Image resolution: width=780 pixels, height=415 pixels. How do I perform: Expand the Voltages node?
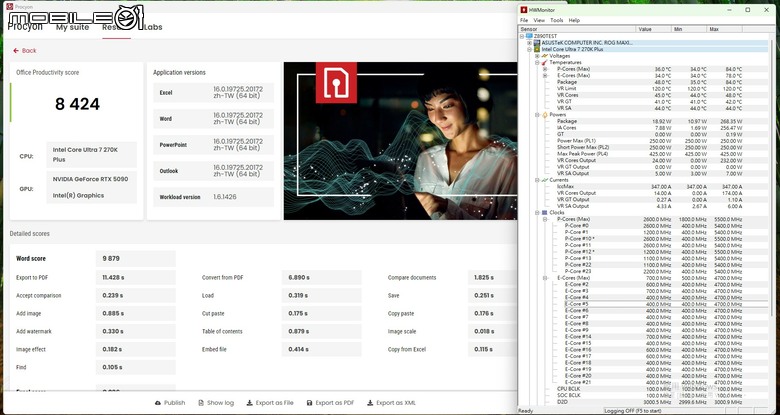coord(537,56)
